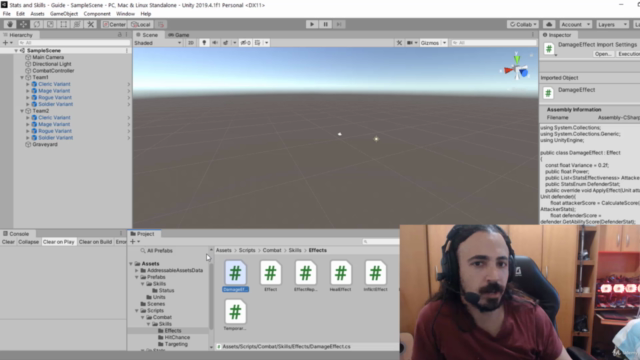
Task: Toggle Clear on Build in Console
Action: pos(95,242)
